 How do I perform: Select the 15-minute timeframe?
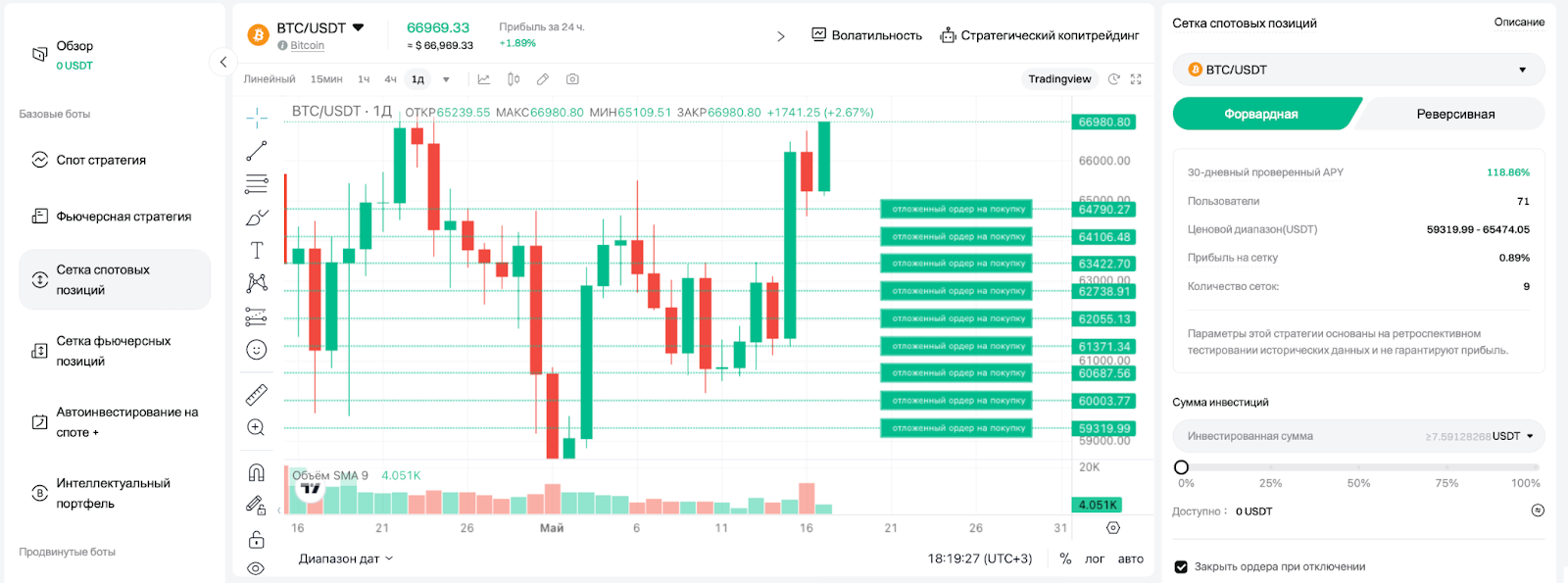[x=326, y=79]
